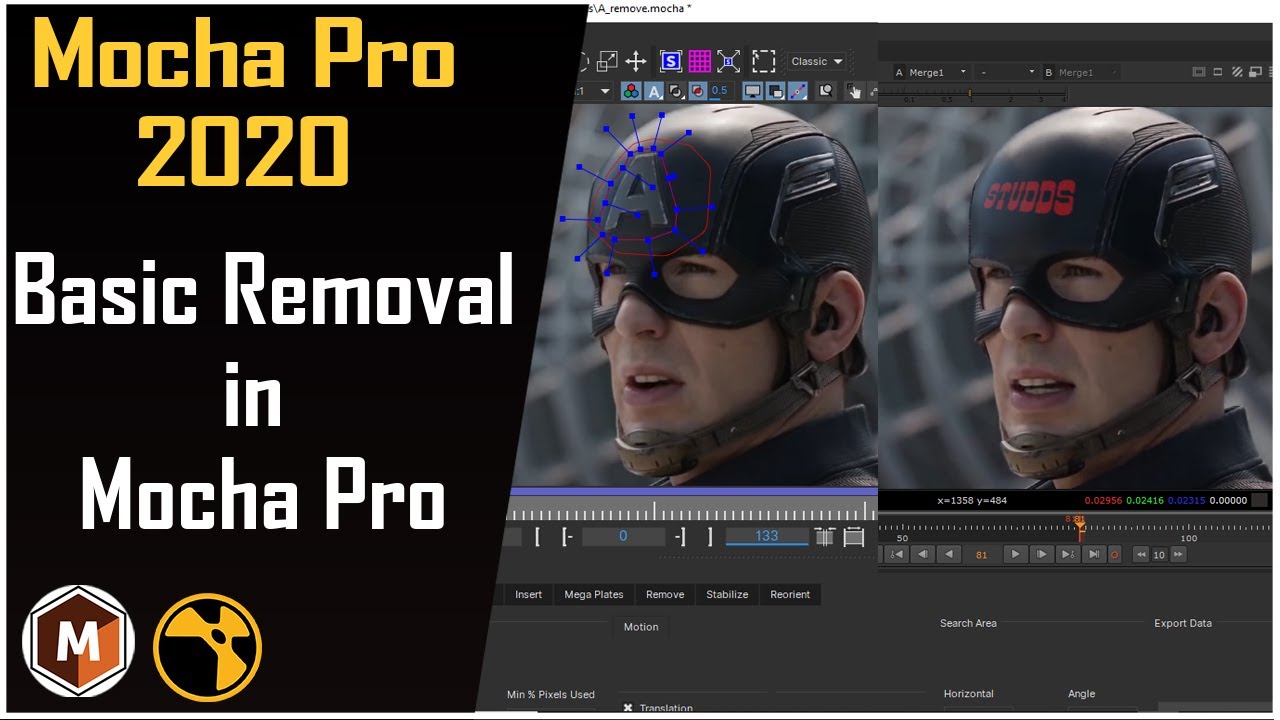
Task: Open the Classic layout dropdown
Action: pyautogui.click(x=817, y=61)
